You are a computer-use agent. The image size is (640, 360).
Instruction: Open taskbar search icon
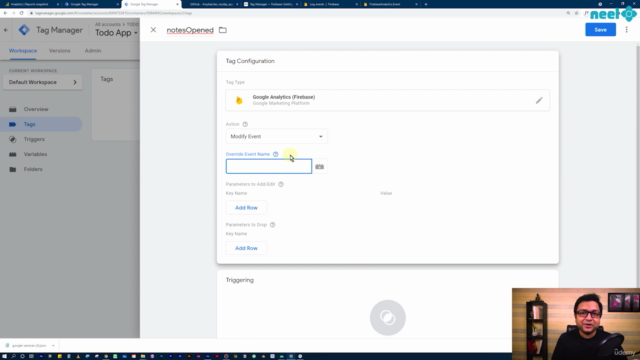point(13,356)
